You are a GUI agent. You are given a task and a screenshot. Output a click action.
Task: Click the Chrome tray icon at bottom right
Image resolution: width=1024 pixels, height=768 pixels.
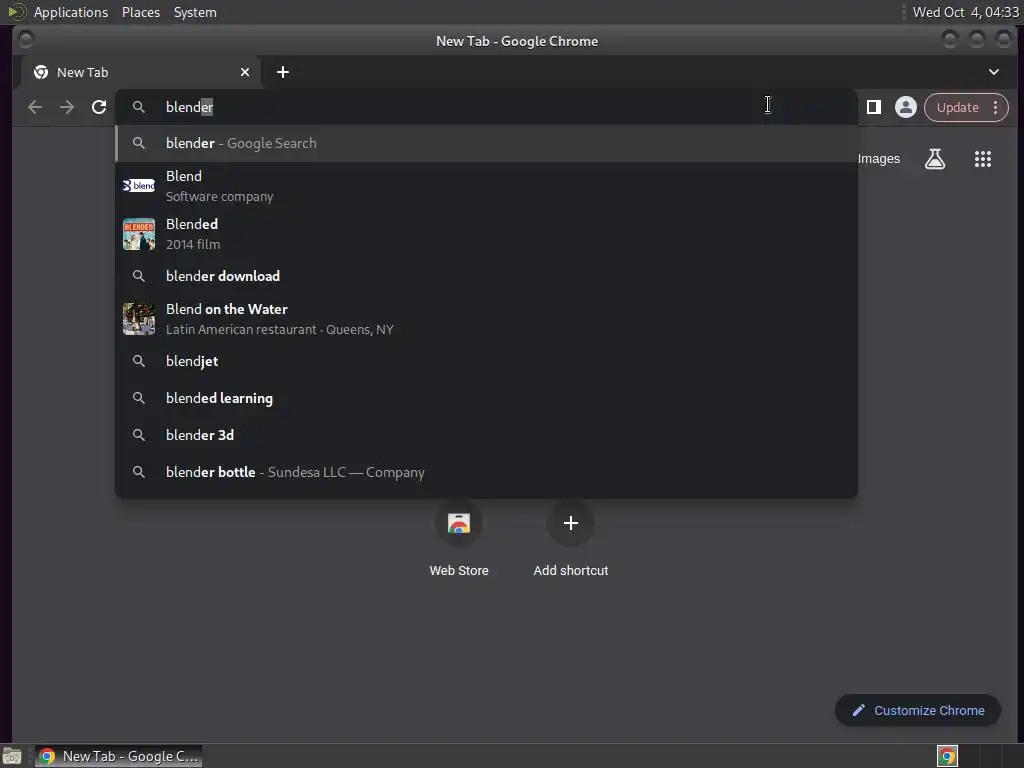(947, 756)
